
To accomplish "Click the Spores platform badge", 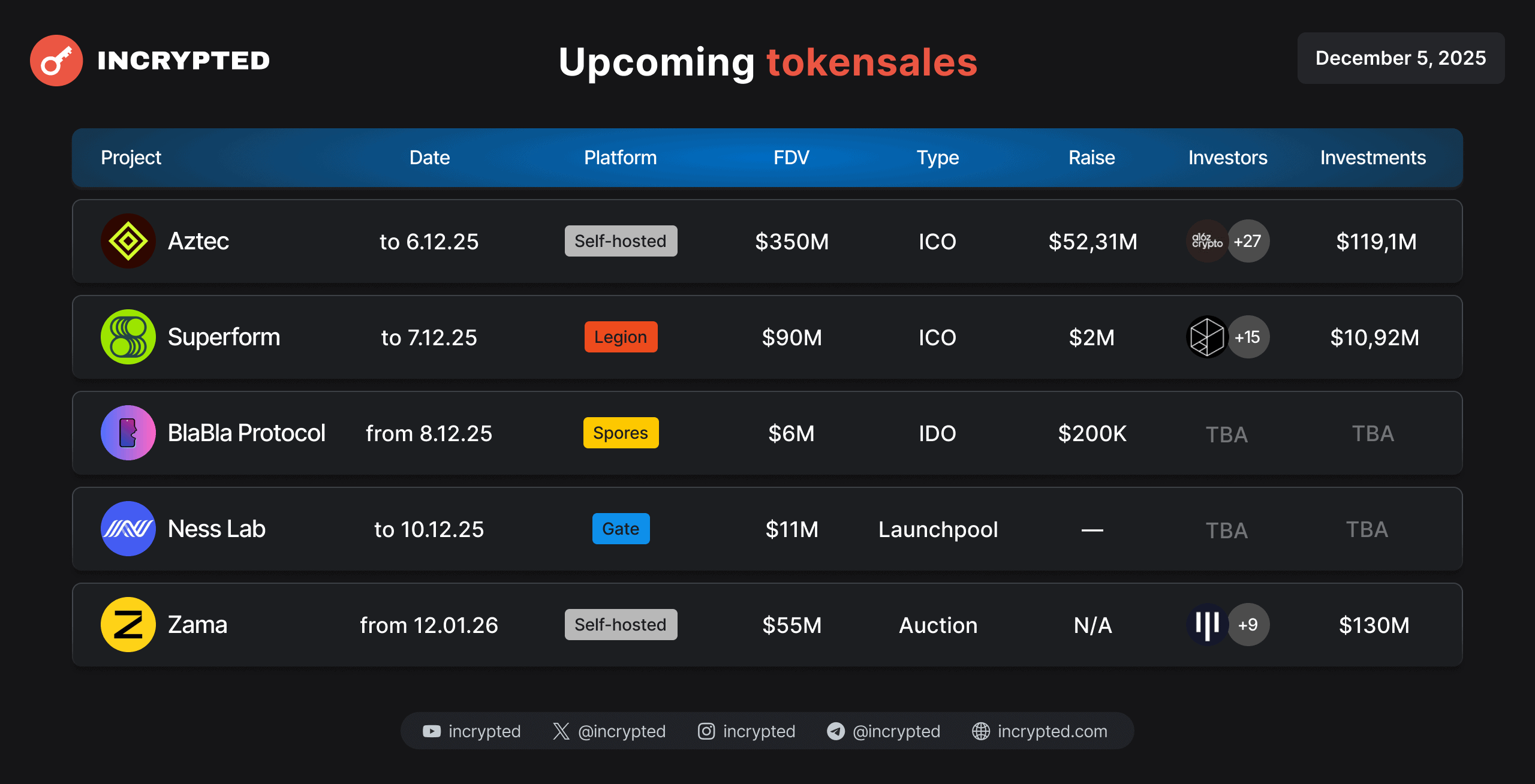I will coord(621,433).
